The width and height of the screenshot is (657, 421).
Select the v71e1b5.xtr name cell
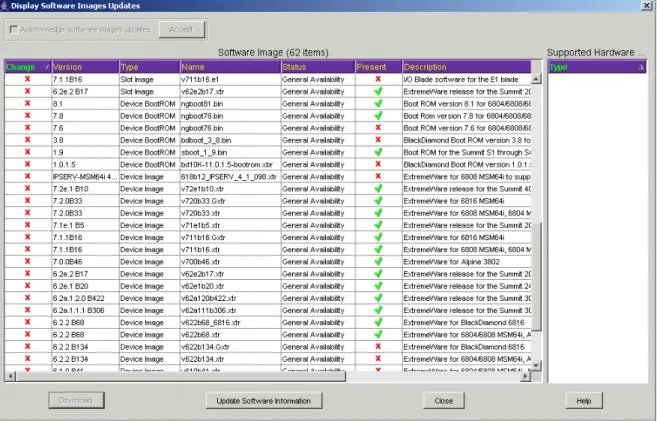(x=230, y=225)
